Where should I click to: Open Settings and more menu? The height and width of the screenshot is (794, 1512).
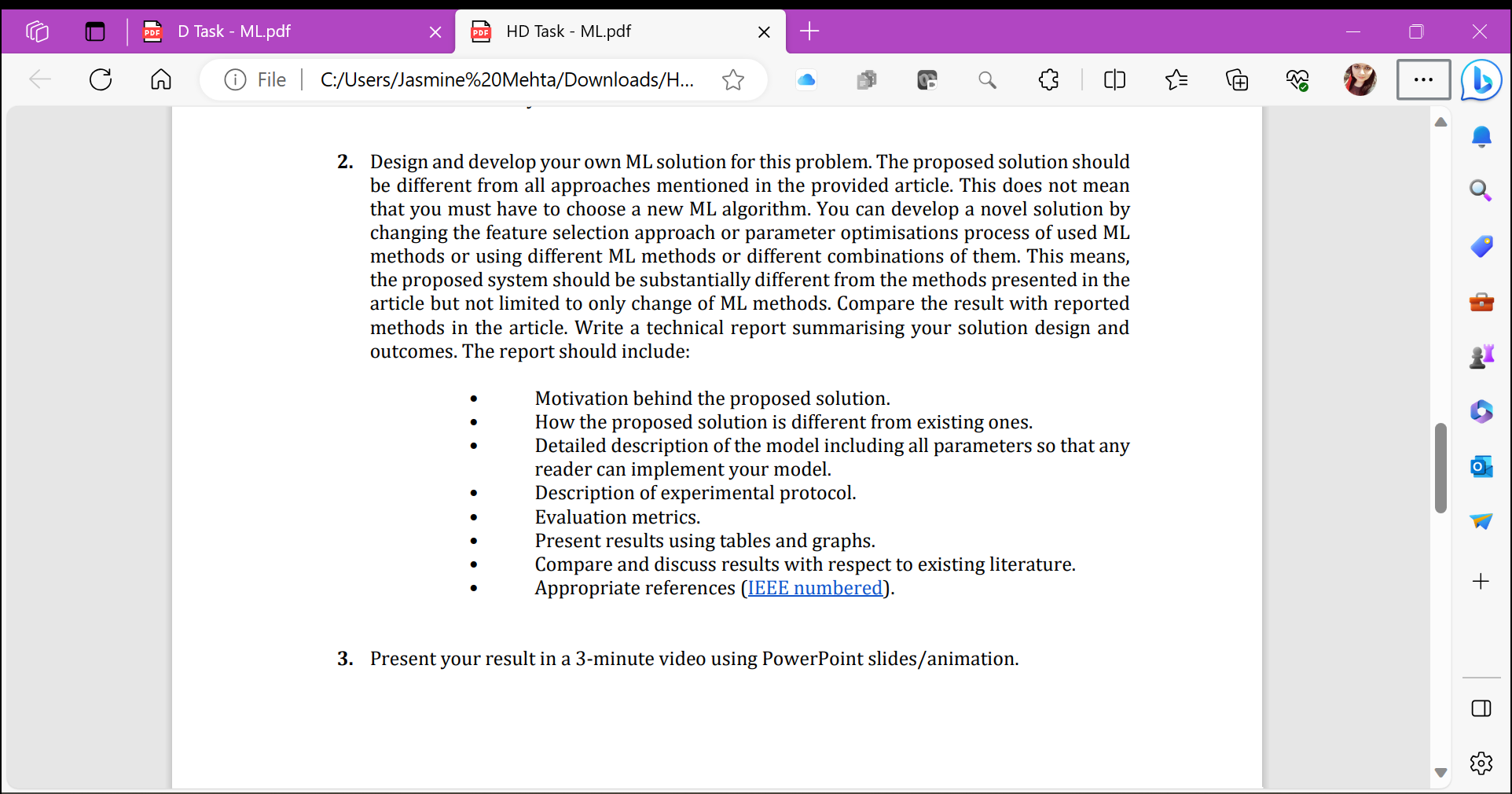1423,79
